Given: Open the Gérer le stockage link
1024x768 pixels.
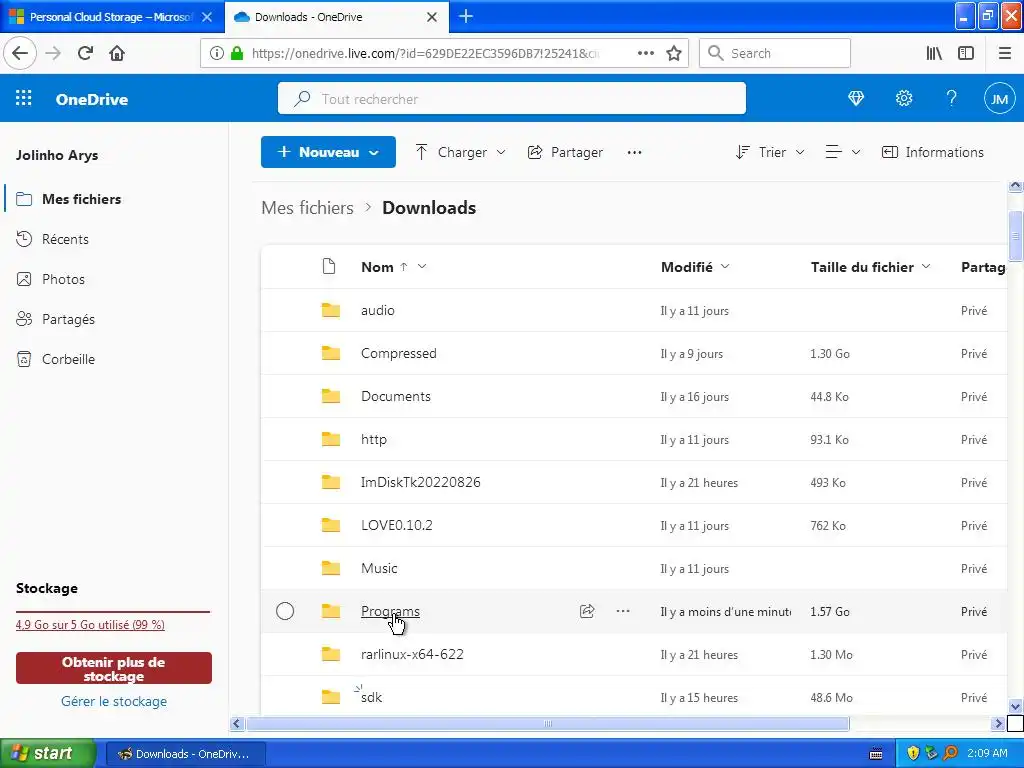Looking at the screenshot, I should (x=114, y=701).
